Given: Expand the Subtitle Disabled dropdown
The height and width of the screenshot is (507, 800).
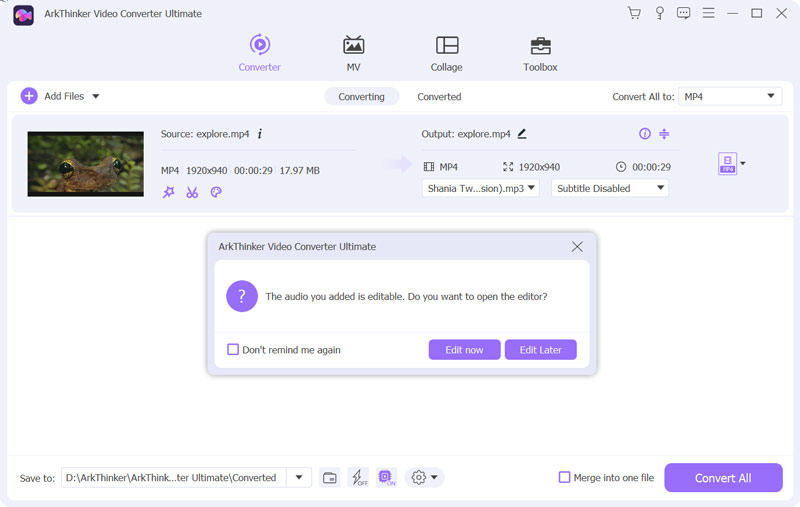Looking at the screenshot, I should [x=610, y=188].
